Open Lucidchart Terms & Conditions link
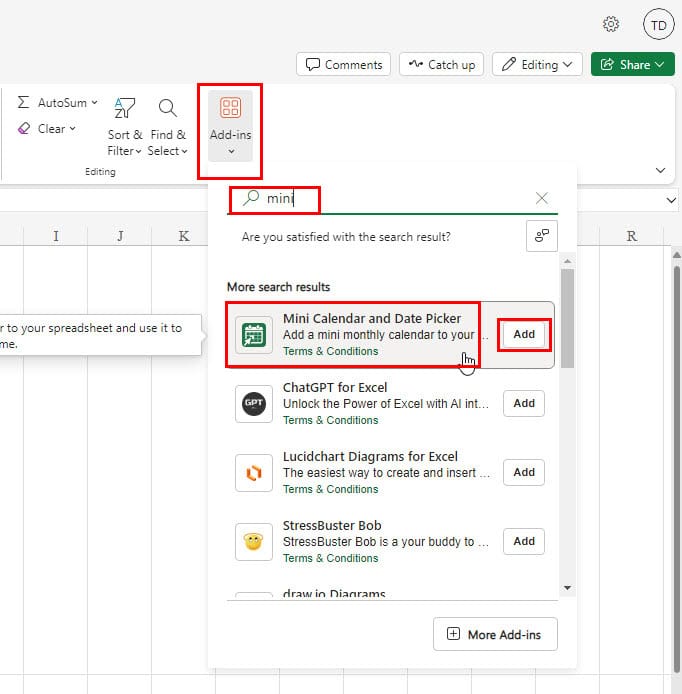Screen dimensions: 682x694 point(331,490)
